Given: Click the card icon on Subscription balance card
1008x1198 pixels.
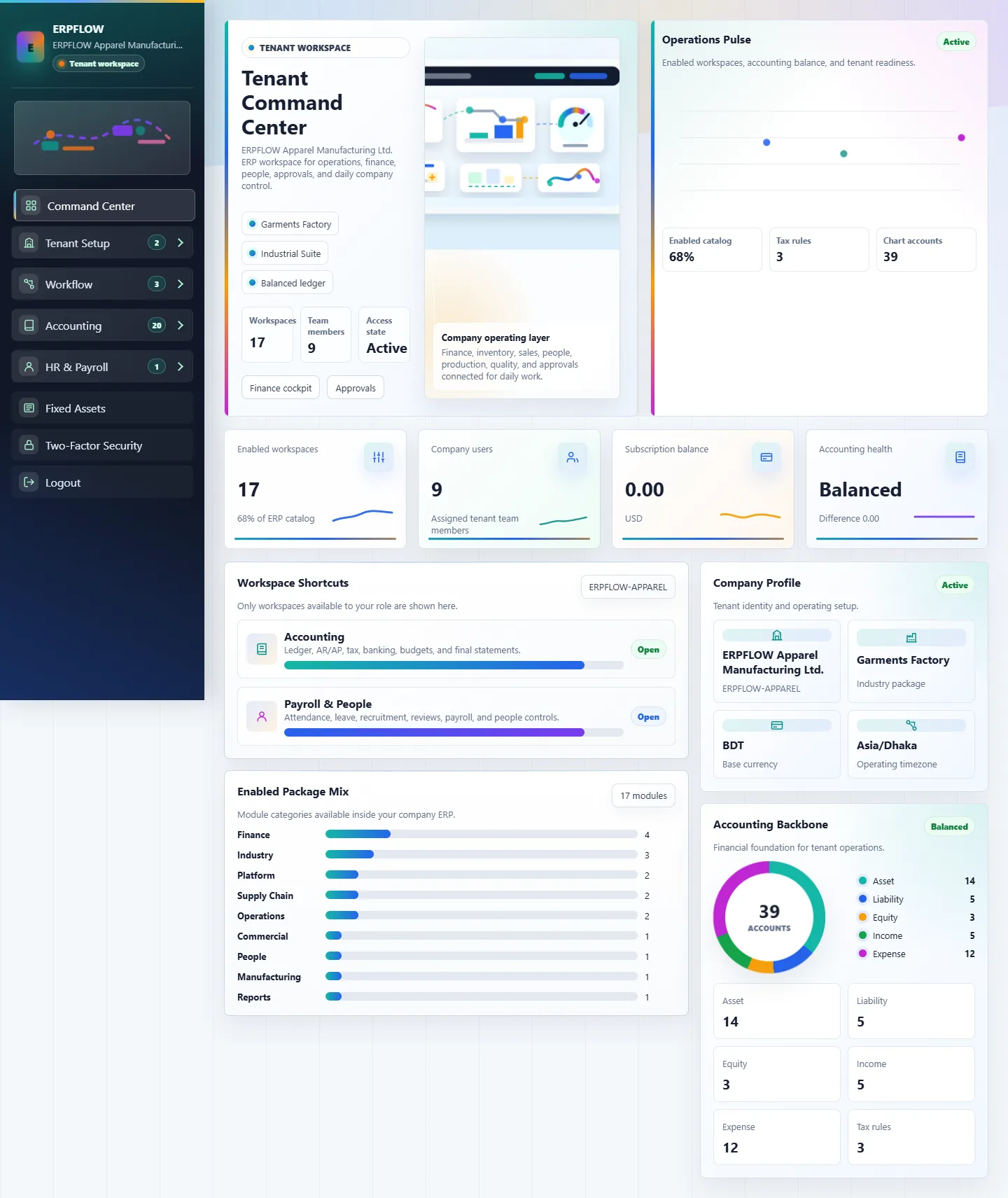Looking at the screenshot, I should tap(766, 457).
